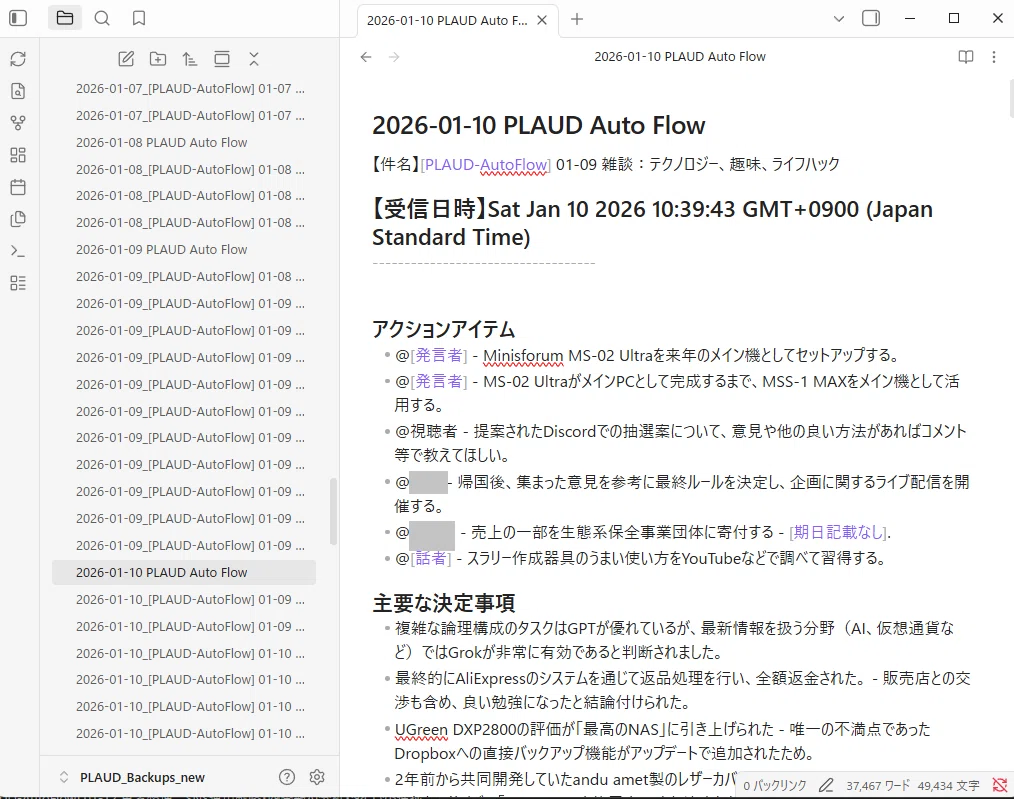1014x799 pixels.
Task: Click the アクションアイテム heading
Action: (444, 330)
